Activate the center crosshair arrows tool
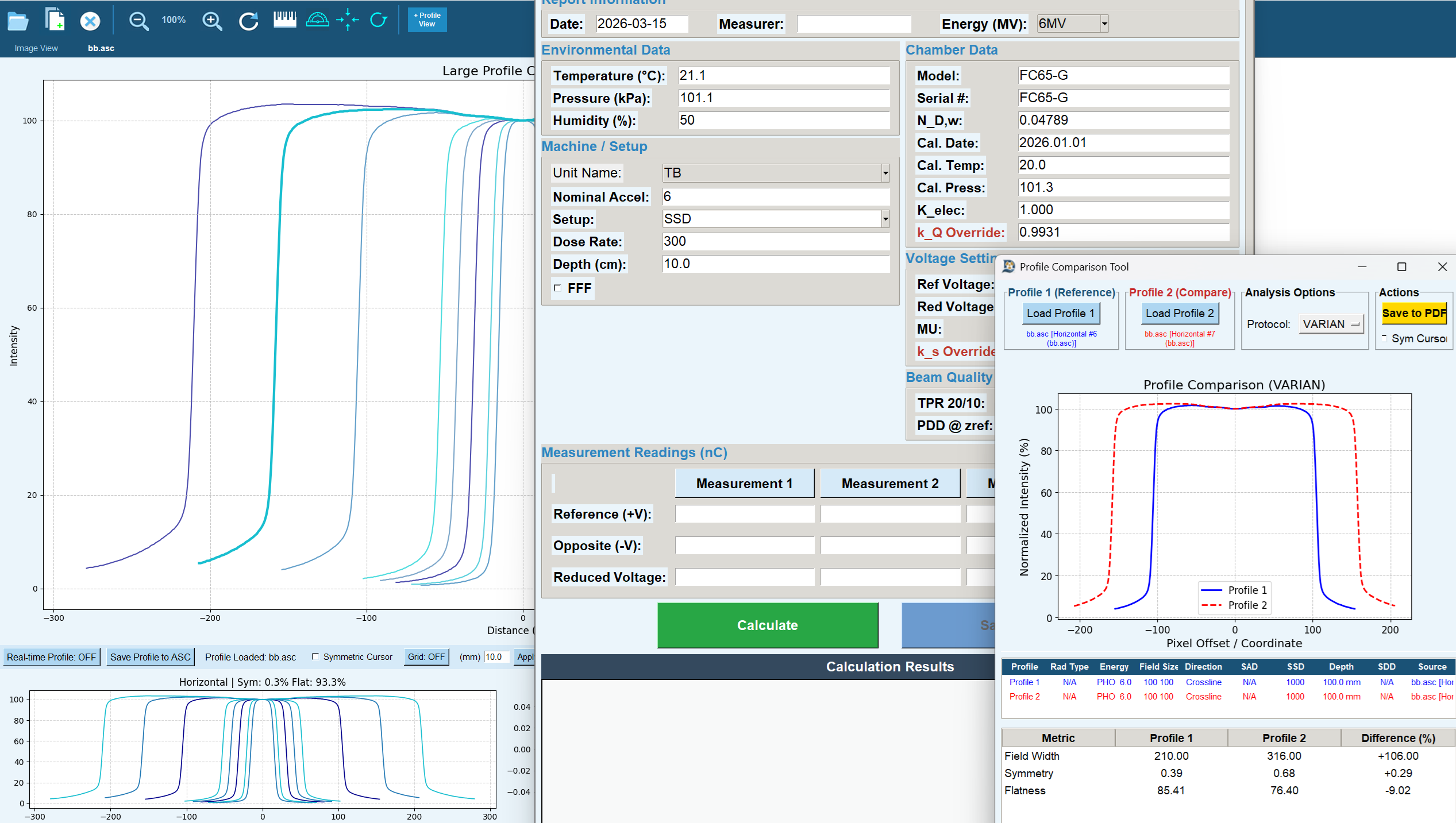This screenshot has width=1456, height=823. 348,20
